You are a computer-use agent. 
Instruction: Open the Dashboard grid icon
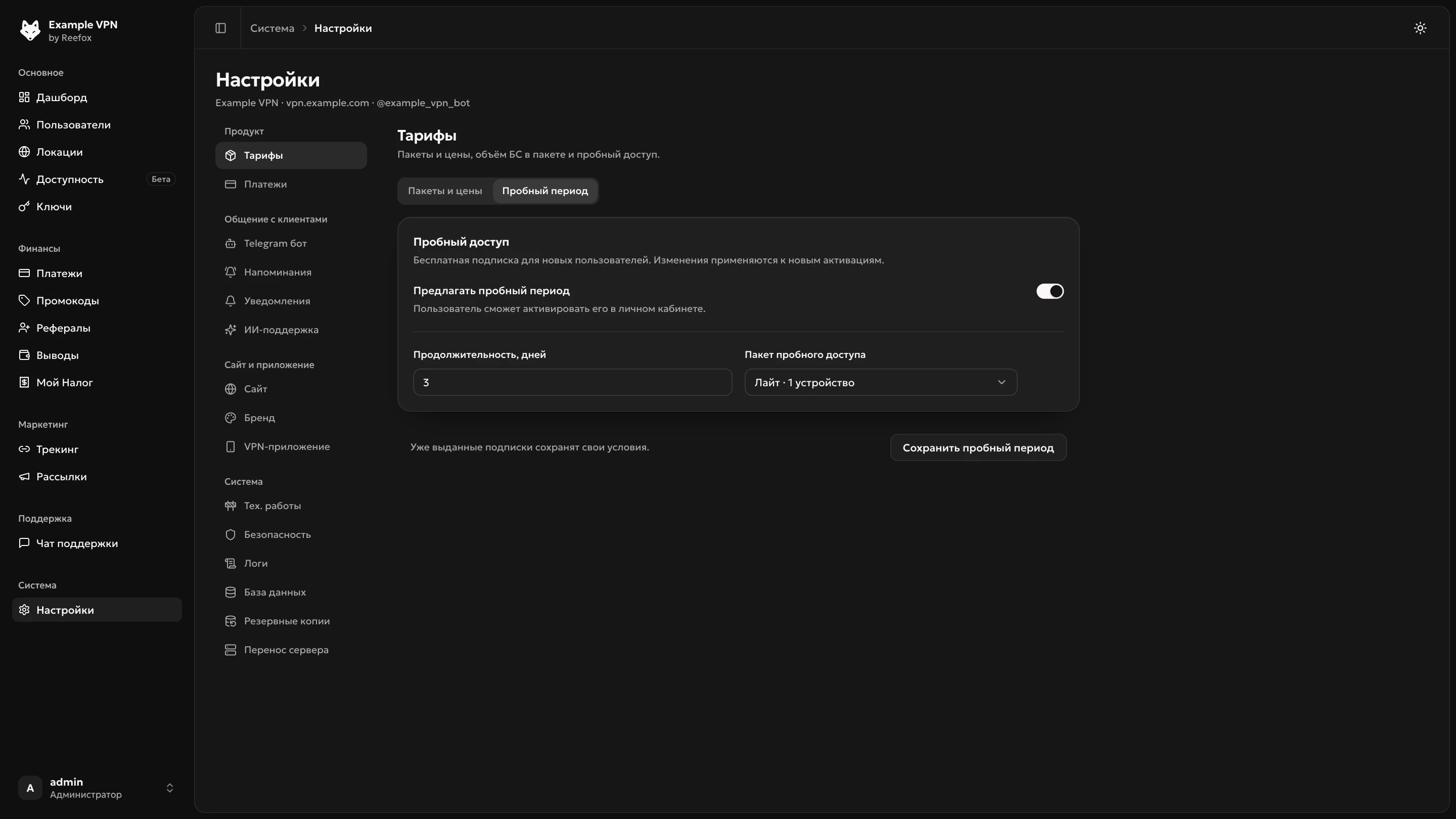(x=24, y=97)
